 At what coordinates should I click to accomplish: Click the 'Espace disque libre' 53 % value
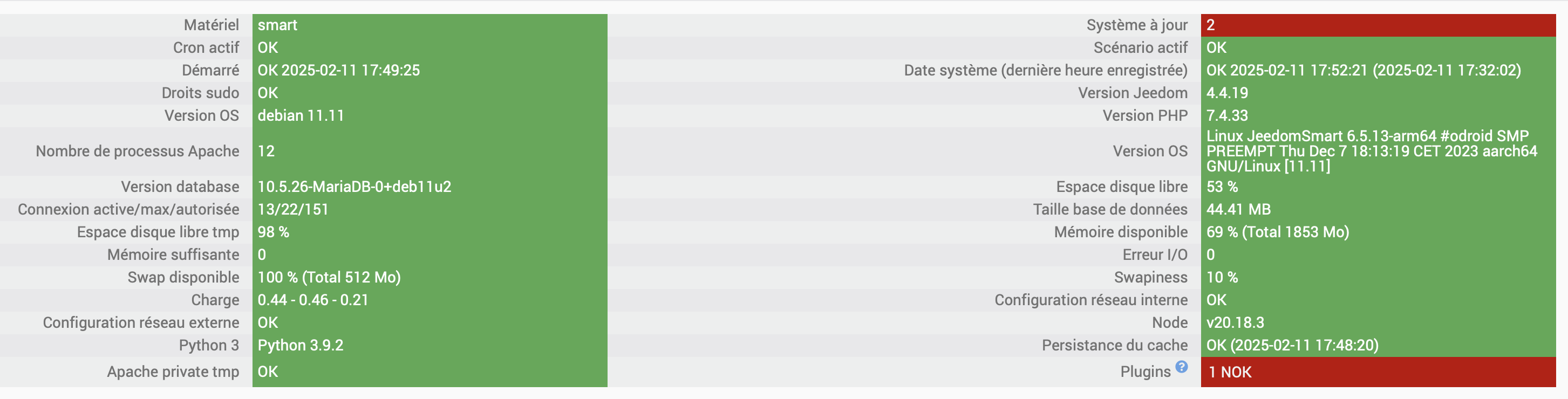(1222, 187)
